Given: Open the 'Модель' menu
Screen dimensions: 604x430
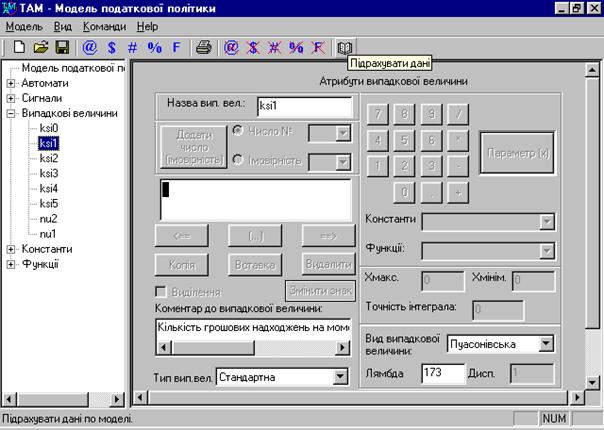Looking at the screenshot, I should 24,25.
